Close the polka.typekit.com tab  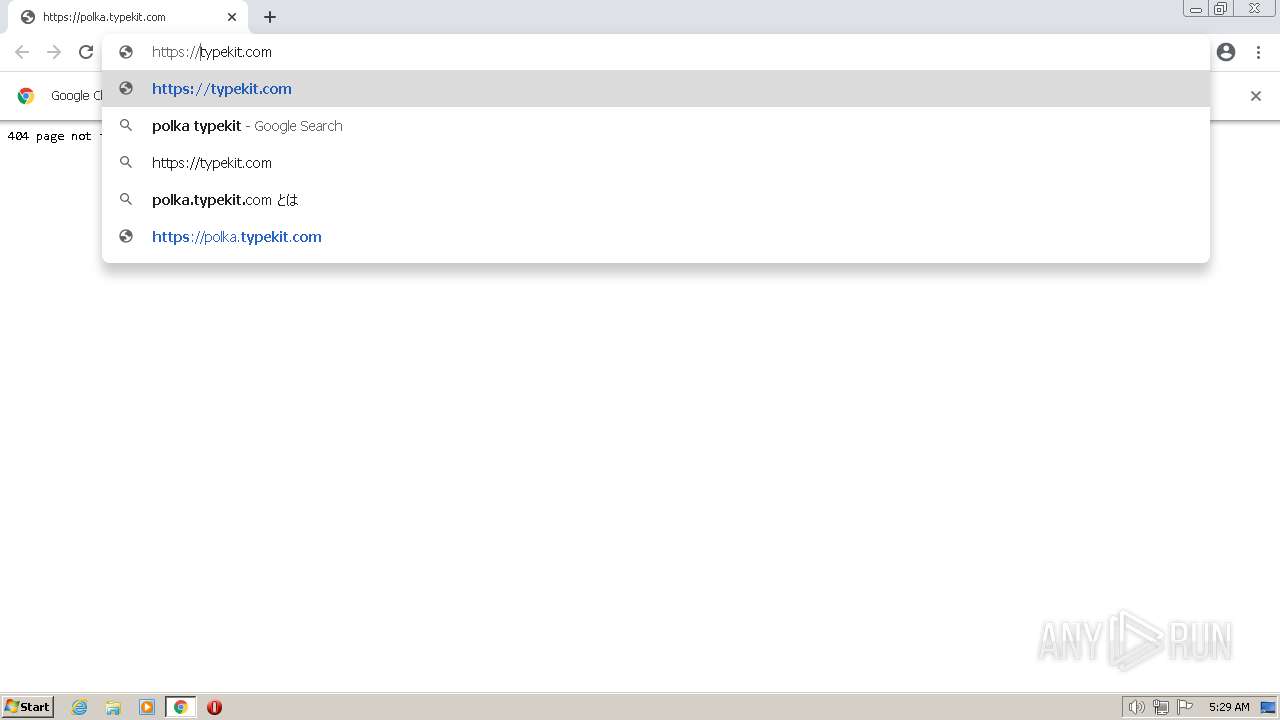(232, 17)
